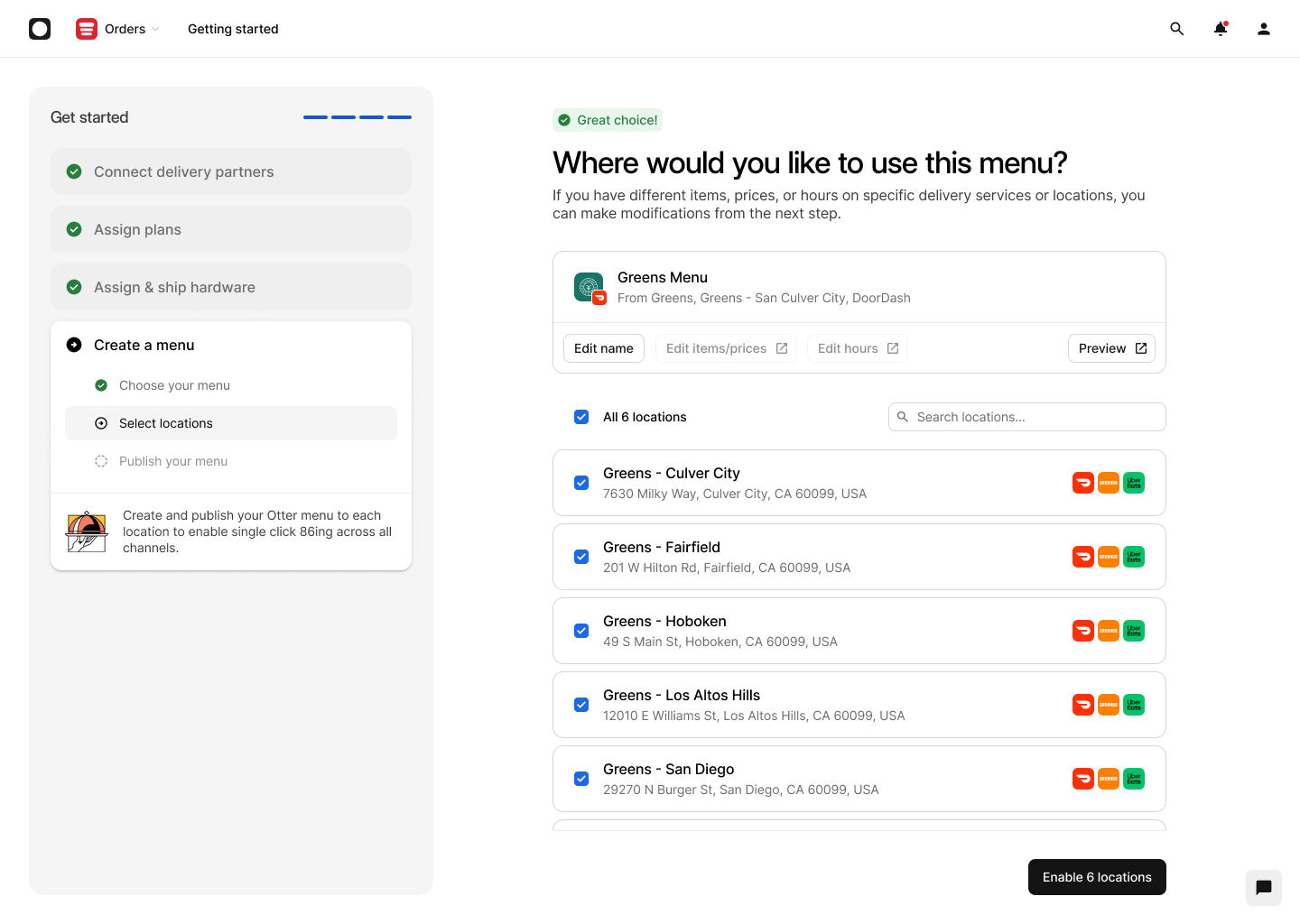The height and width of the screenshot is (924, 1300).
Task: Open notifications via the bell icon
Action: tap(1220, 28)
